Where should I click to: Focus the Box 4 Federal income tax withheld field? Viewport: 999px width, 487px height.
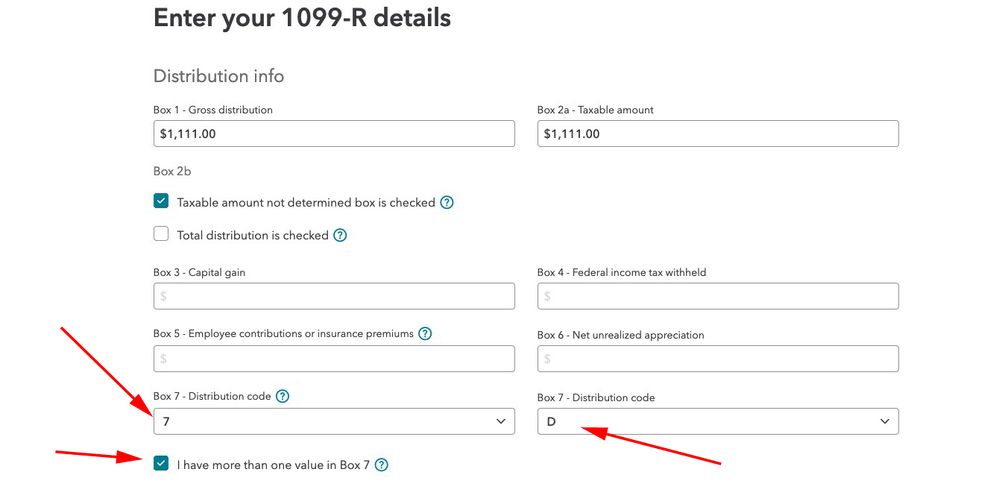coord(717,296)
